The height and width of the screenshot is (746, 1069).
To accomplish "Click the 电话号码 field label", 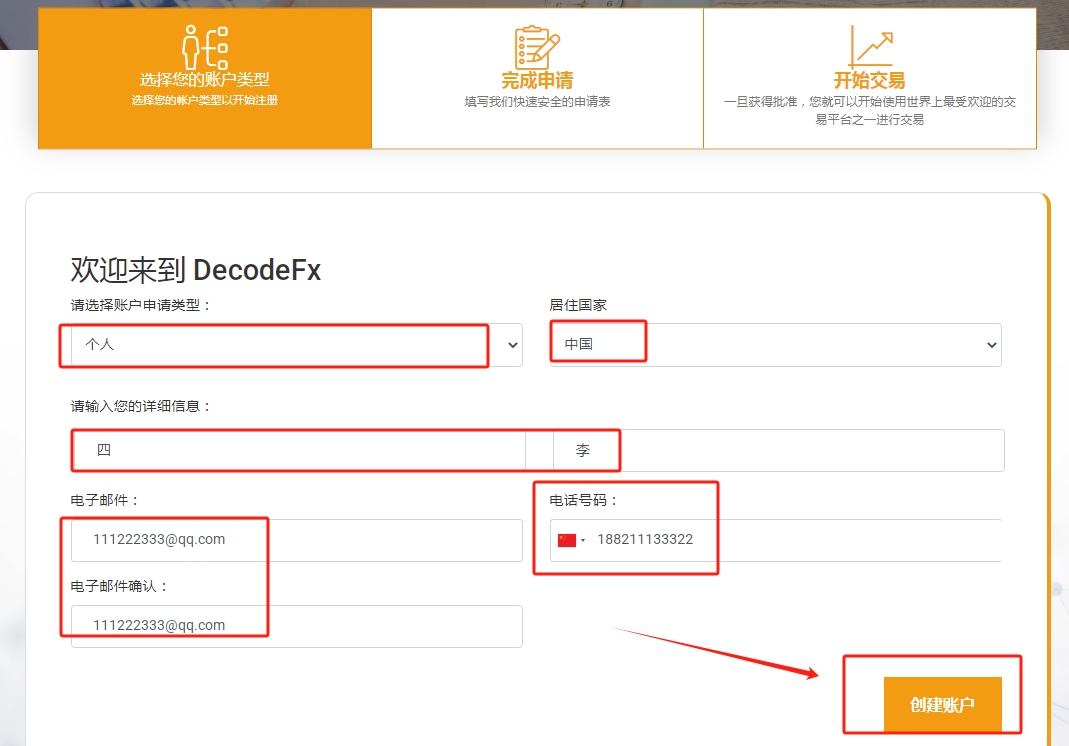I will pos(584,500).
